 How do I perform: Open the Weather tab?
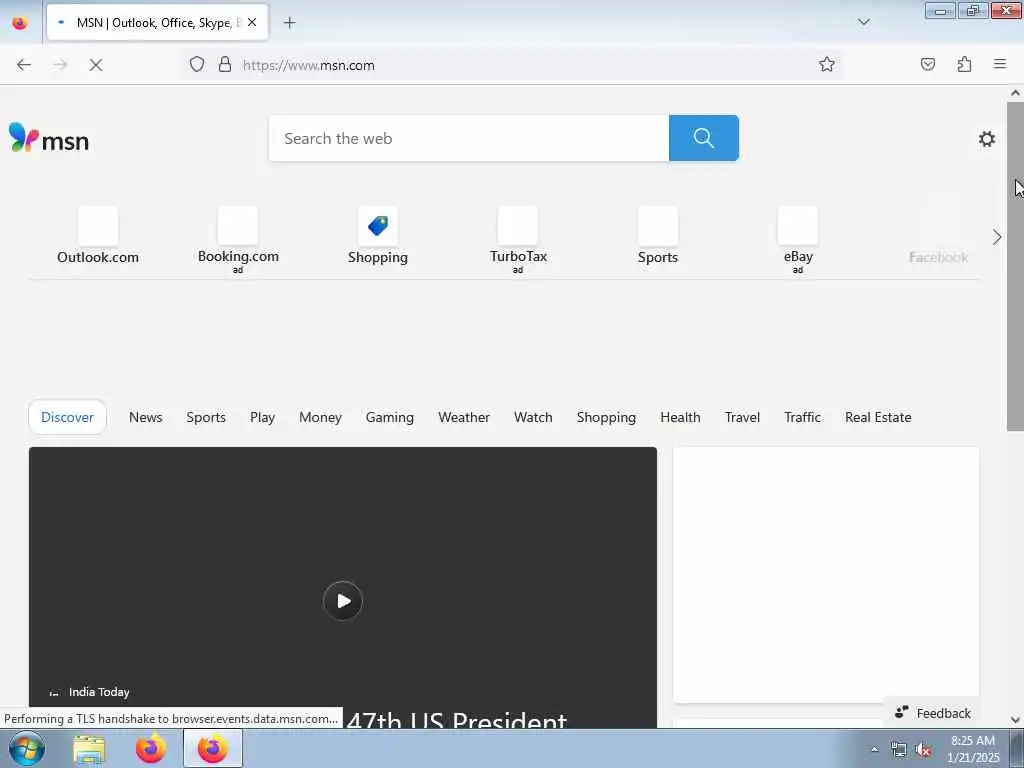click(464, 417)
